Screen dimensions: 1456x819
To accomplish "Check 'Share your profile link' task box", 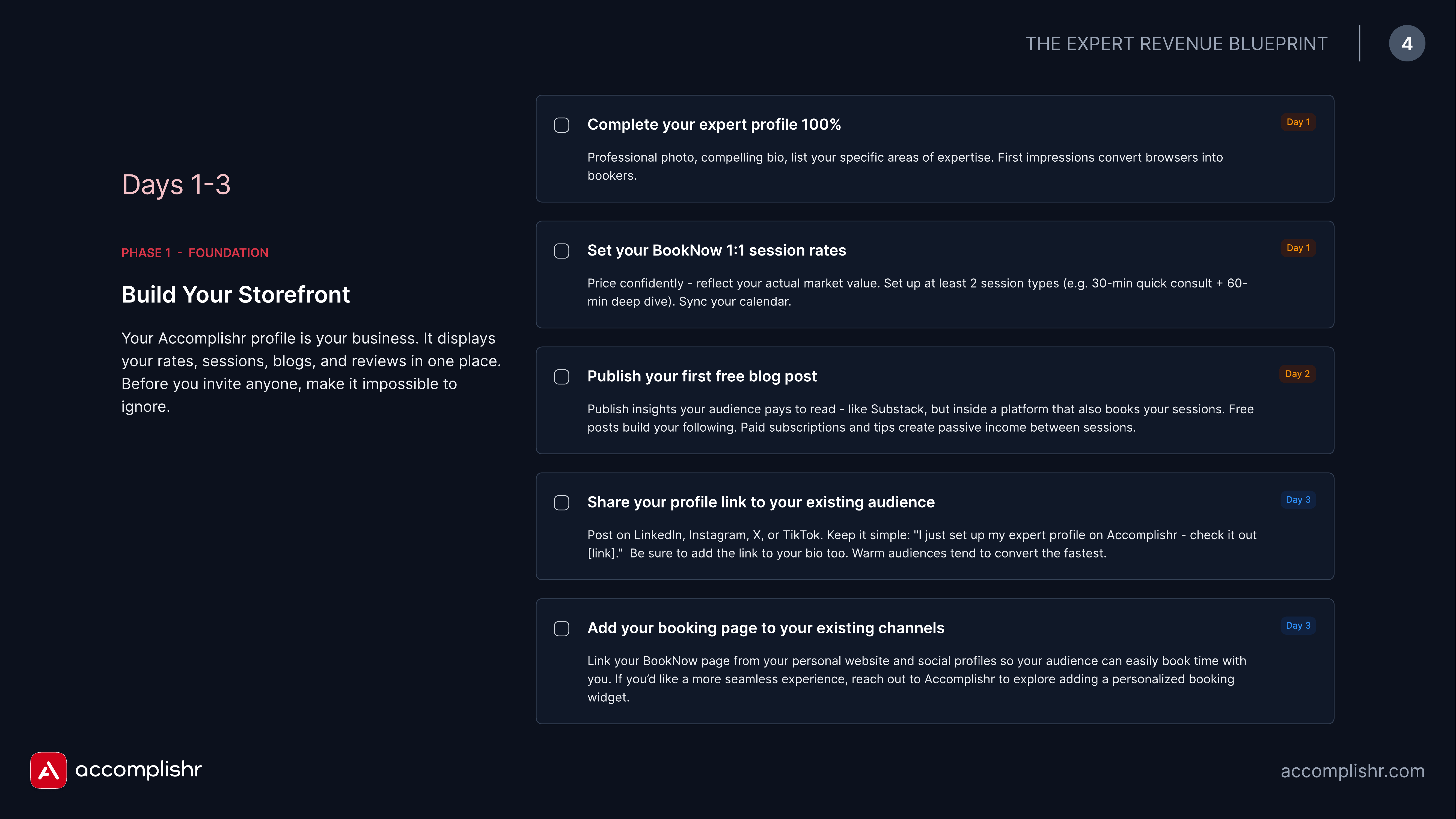I will coord(561,503).
